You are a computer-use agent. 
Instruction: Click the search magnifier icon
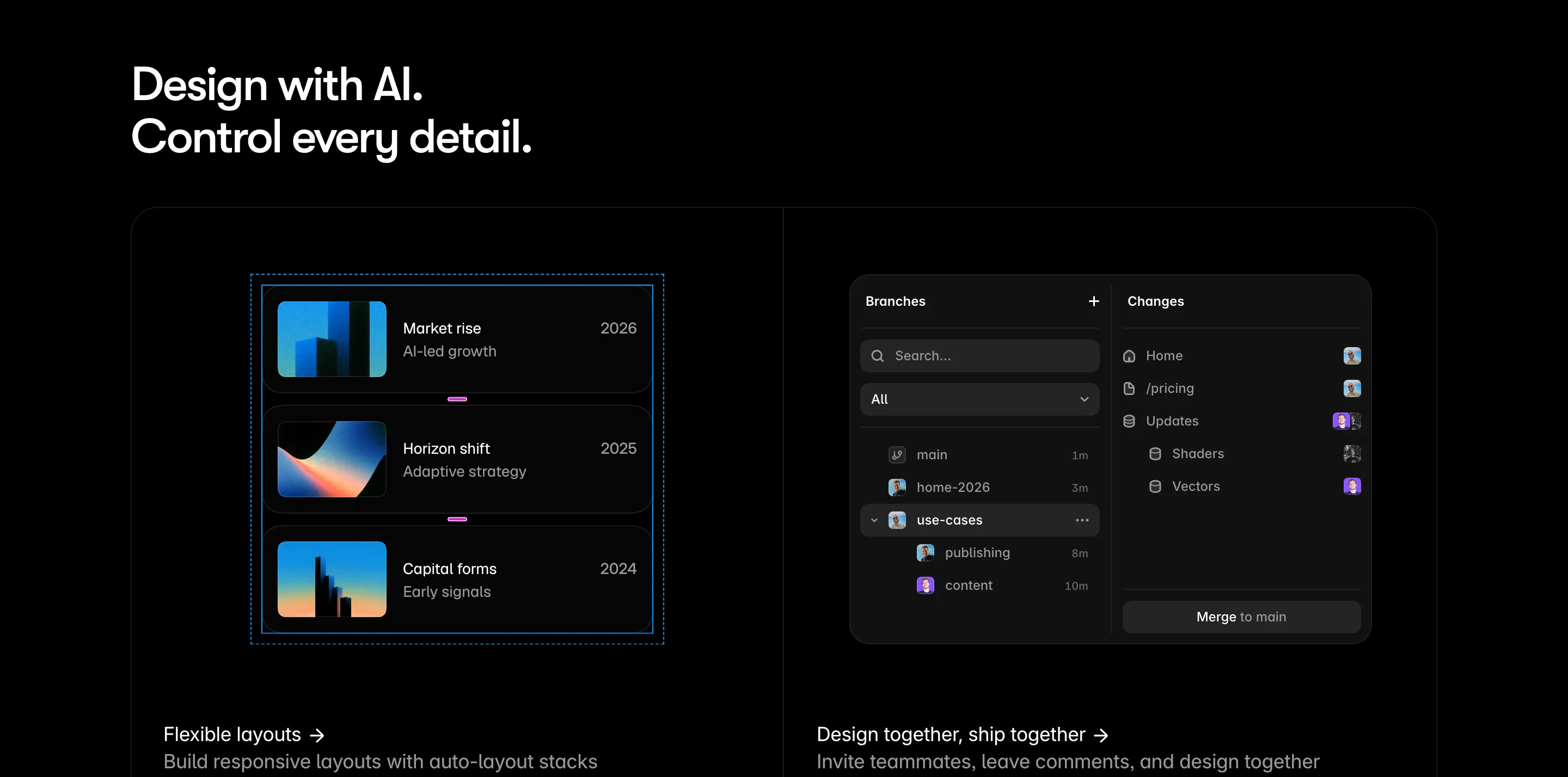tap(877, 356)
